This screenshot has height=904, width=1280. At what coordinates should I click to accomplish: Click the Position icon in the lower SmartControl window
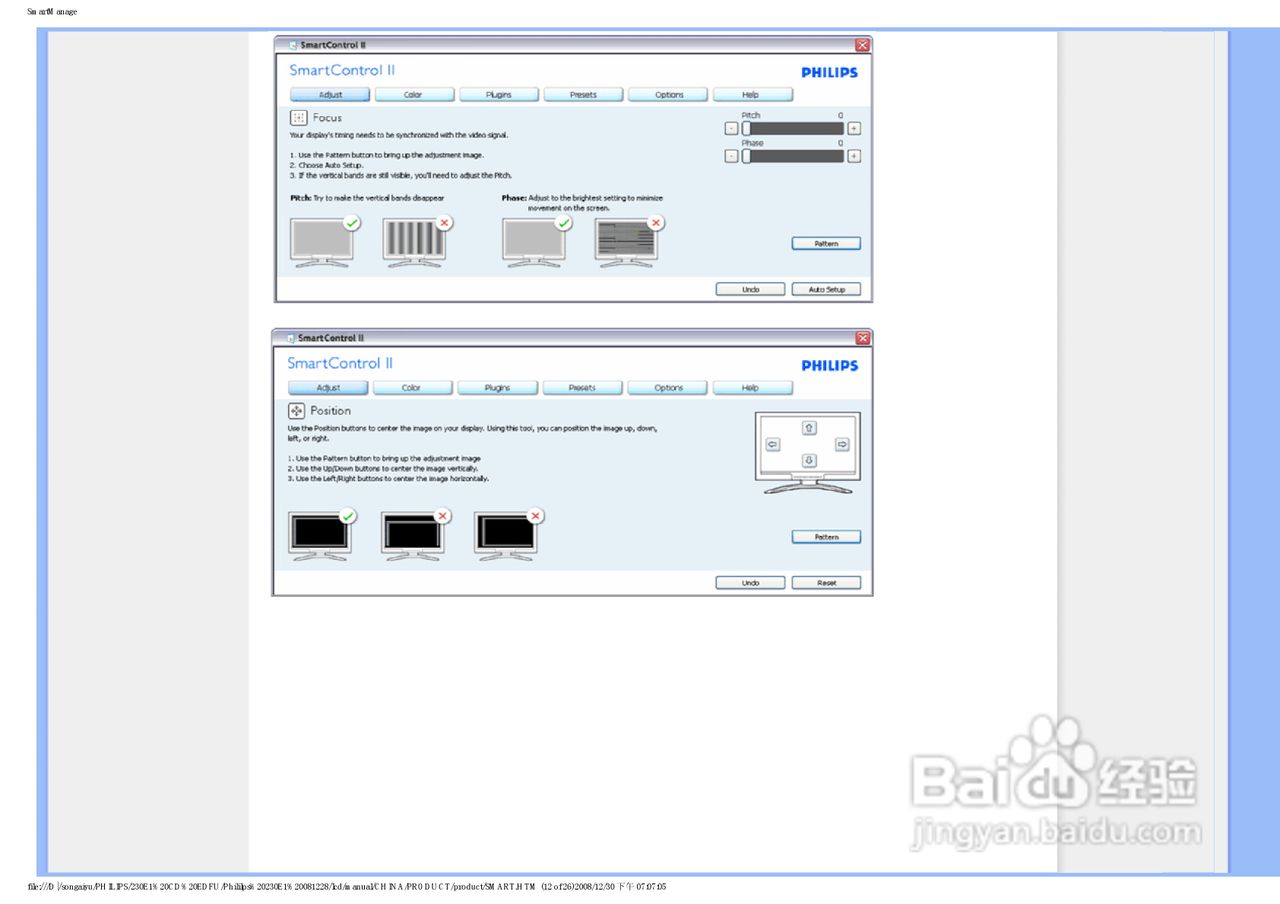[296, 411]
